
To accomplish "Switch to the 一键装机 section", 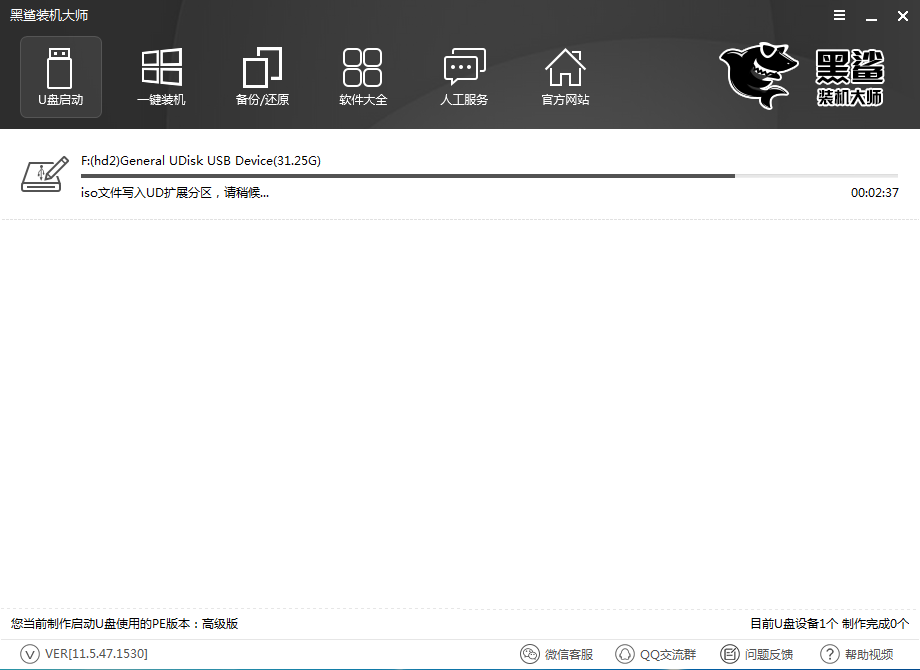I will coord(161,76).
